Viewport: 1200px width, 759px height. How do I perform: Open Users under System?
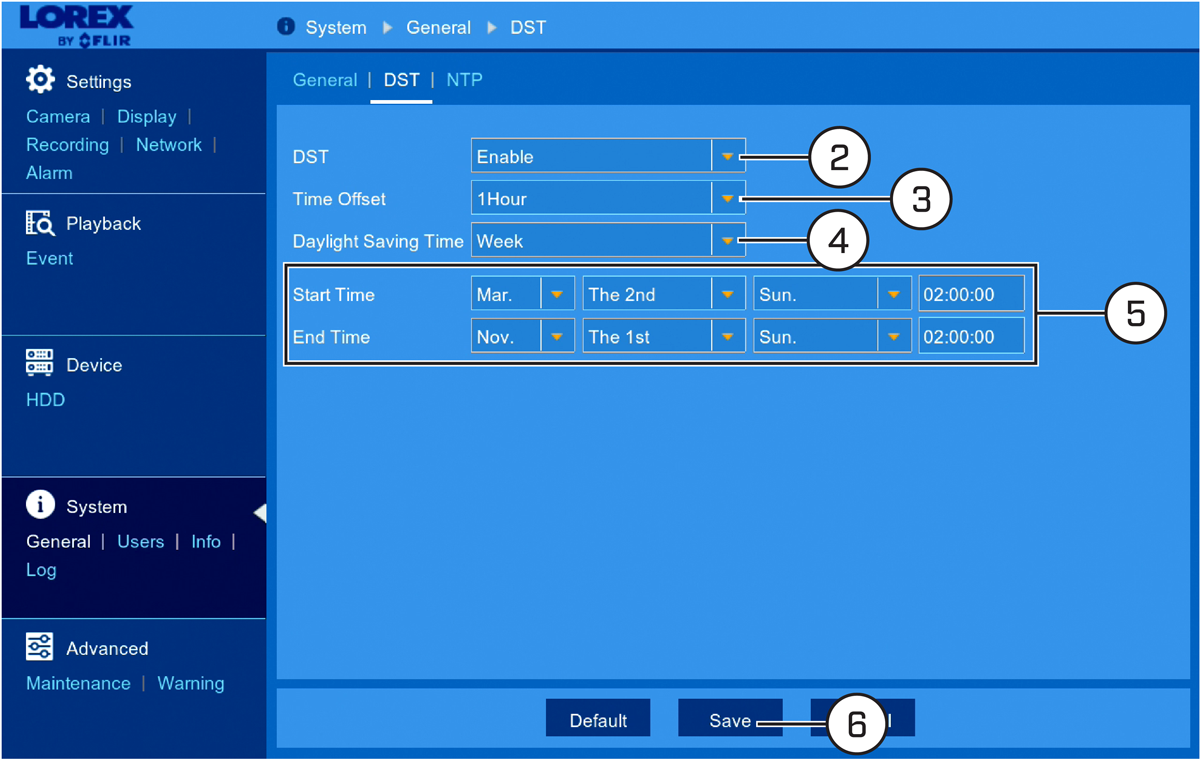(140, 542)
